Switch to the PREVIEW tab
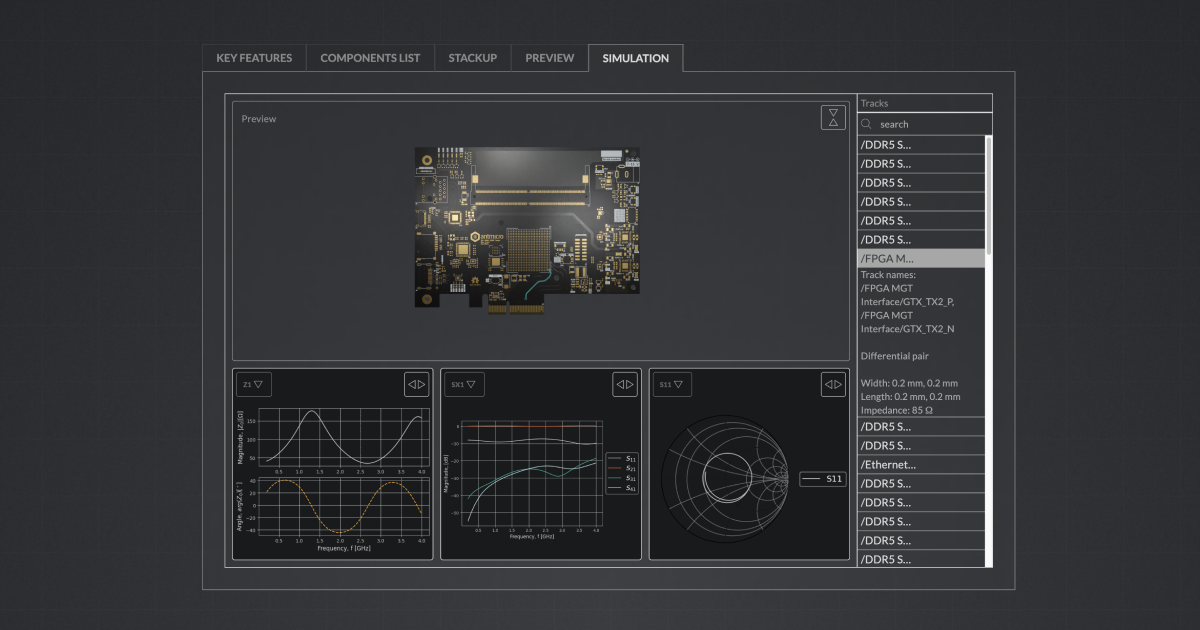The image size is (1200, 630). 550,58
